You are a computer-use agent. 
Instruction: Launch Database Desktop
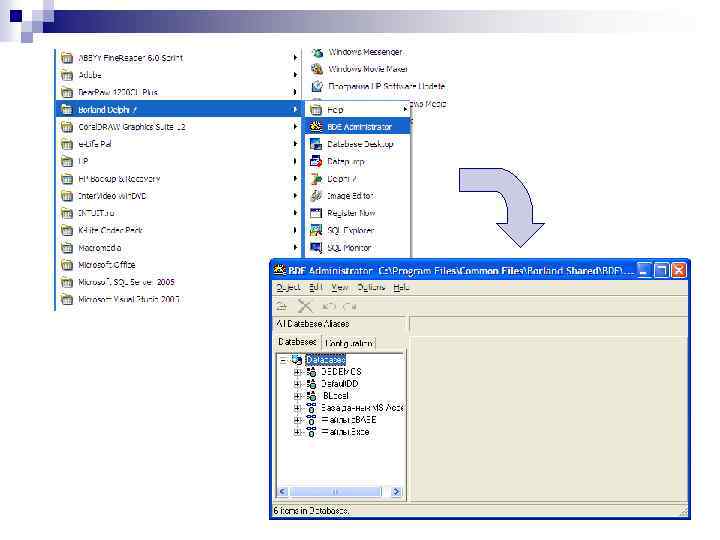tap(358, 144)
